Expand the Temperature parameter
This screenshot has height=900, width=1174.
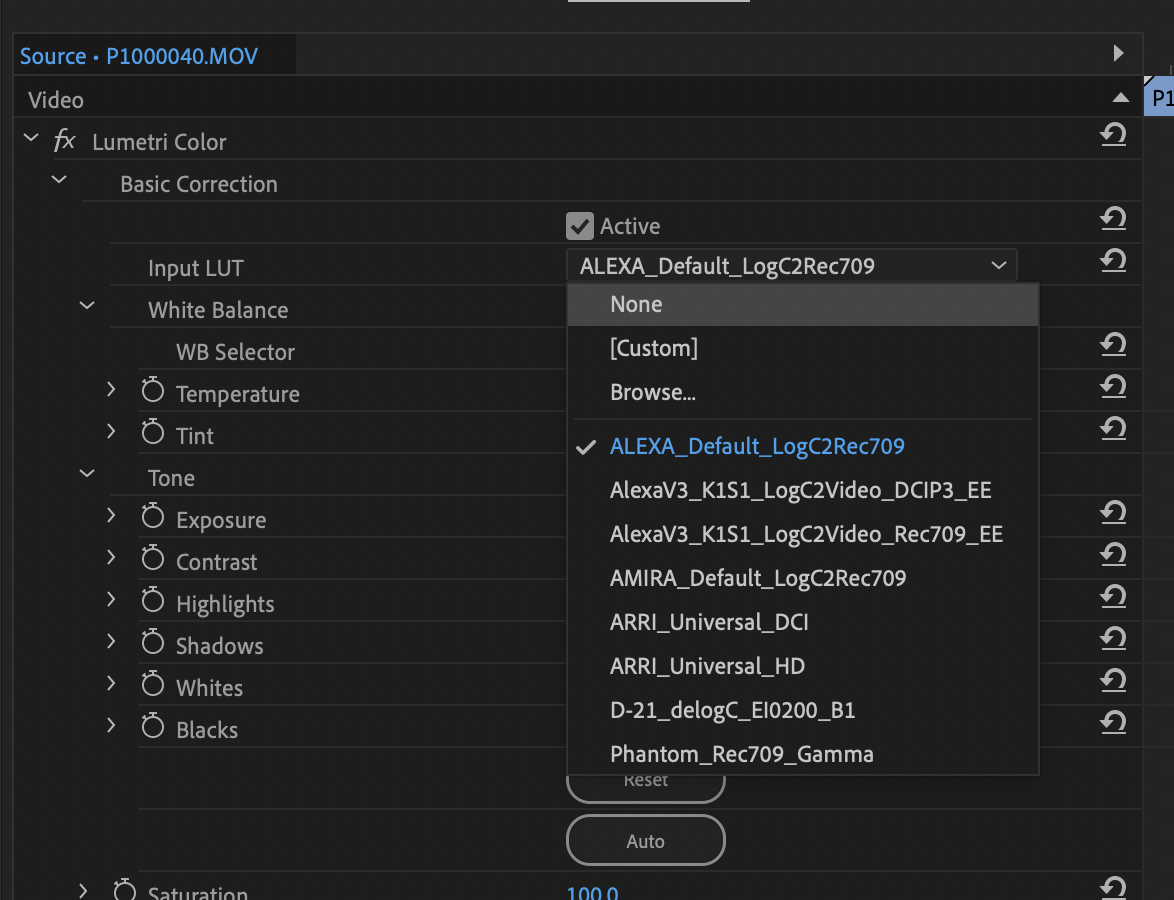coord(110,390)
